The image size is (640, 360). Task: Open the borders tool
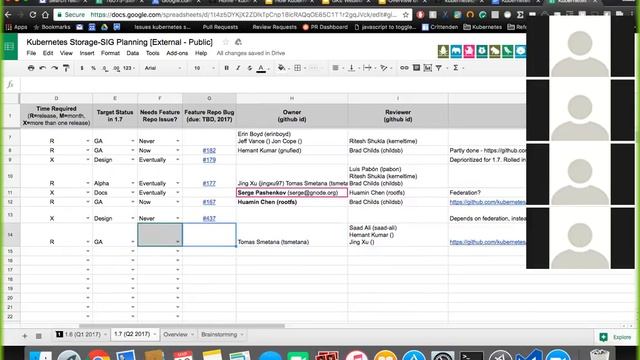298,68
